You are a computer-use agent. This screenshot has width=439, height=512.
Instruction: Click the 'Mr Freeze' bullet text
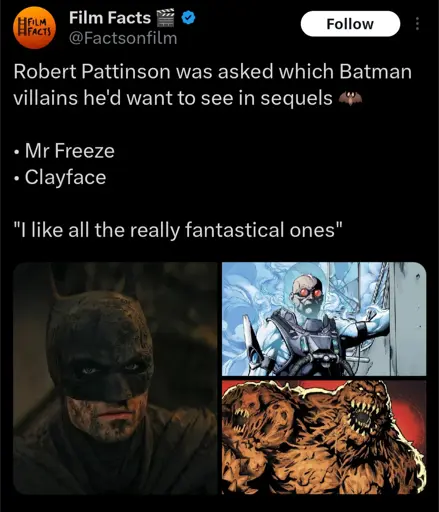70,151
